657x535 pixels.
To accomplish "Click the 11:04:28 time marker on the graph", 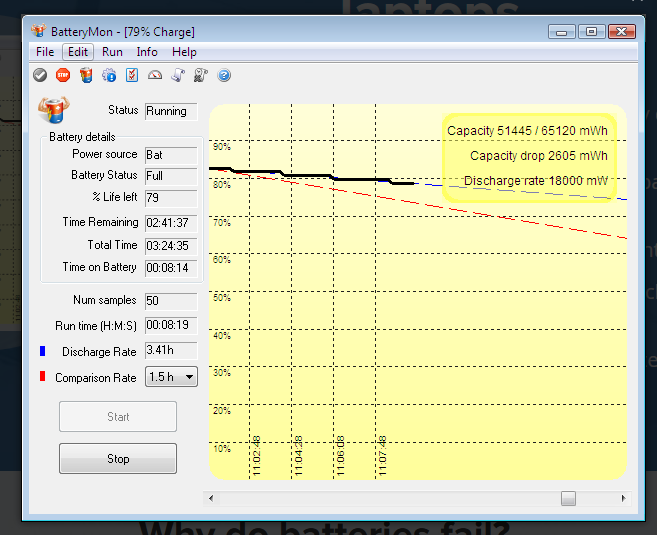I will [298, 455].
